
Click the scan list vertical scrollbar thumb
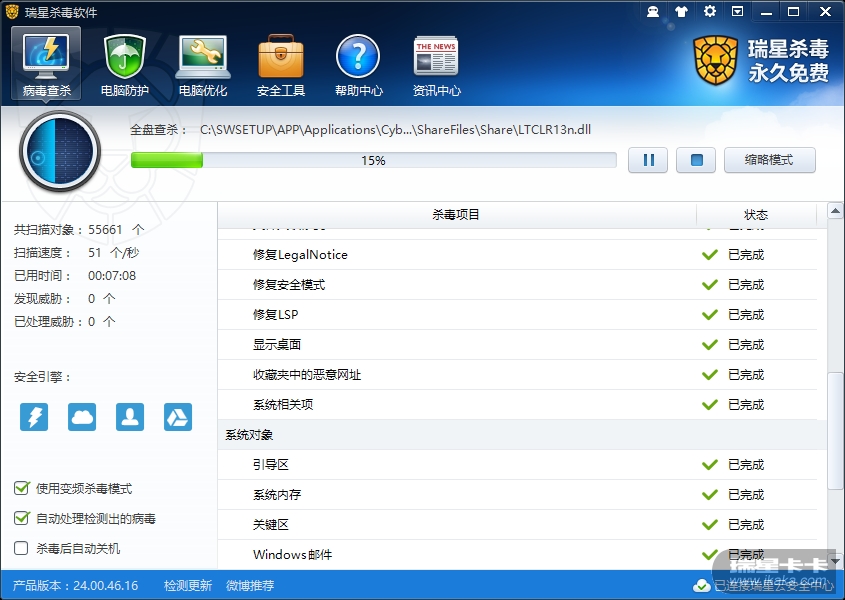coord(835,430)
